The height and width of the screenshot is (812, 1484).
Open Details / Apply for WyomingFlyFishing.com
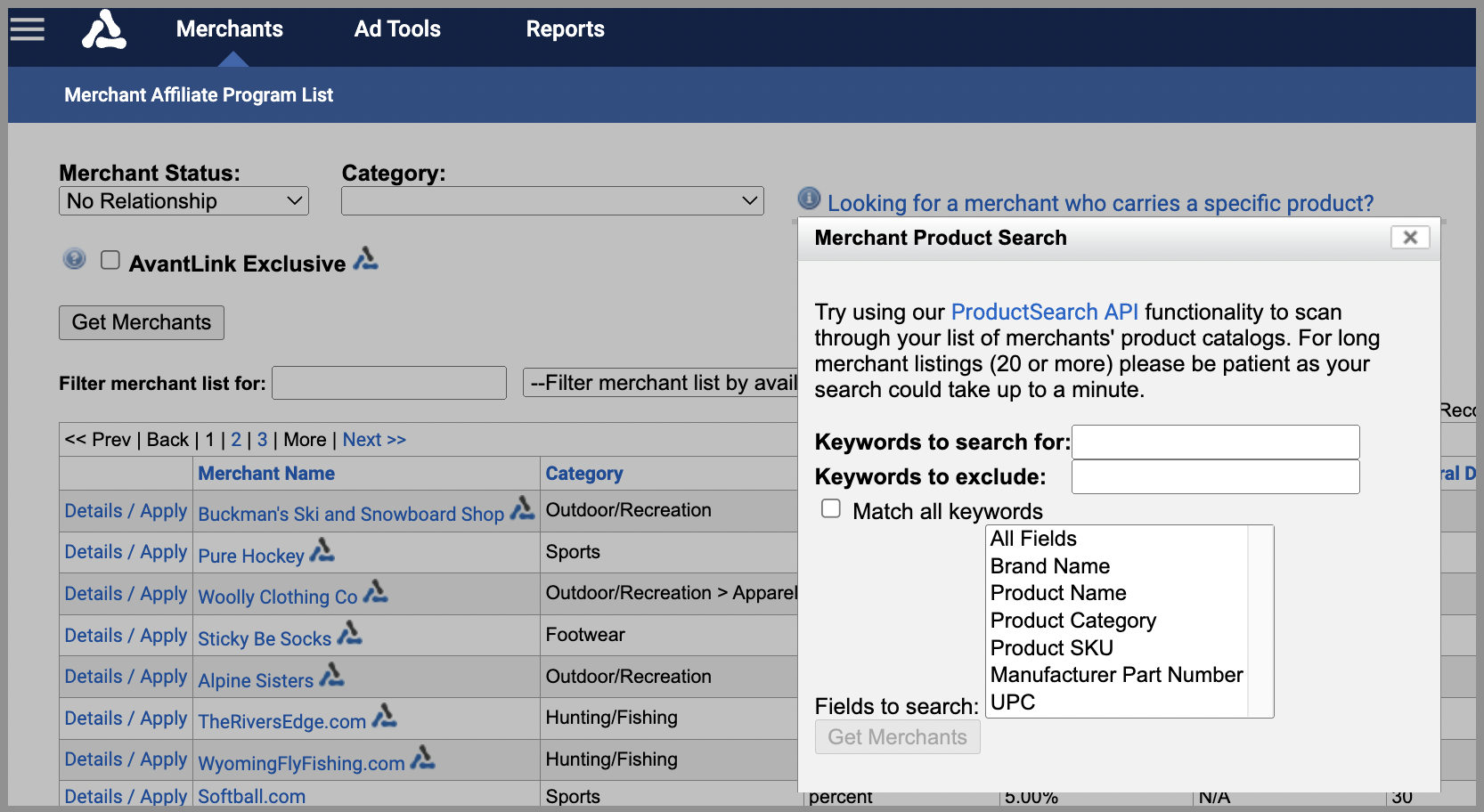click(126, 759)
